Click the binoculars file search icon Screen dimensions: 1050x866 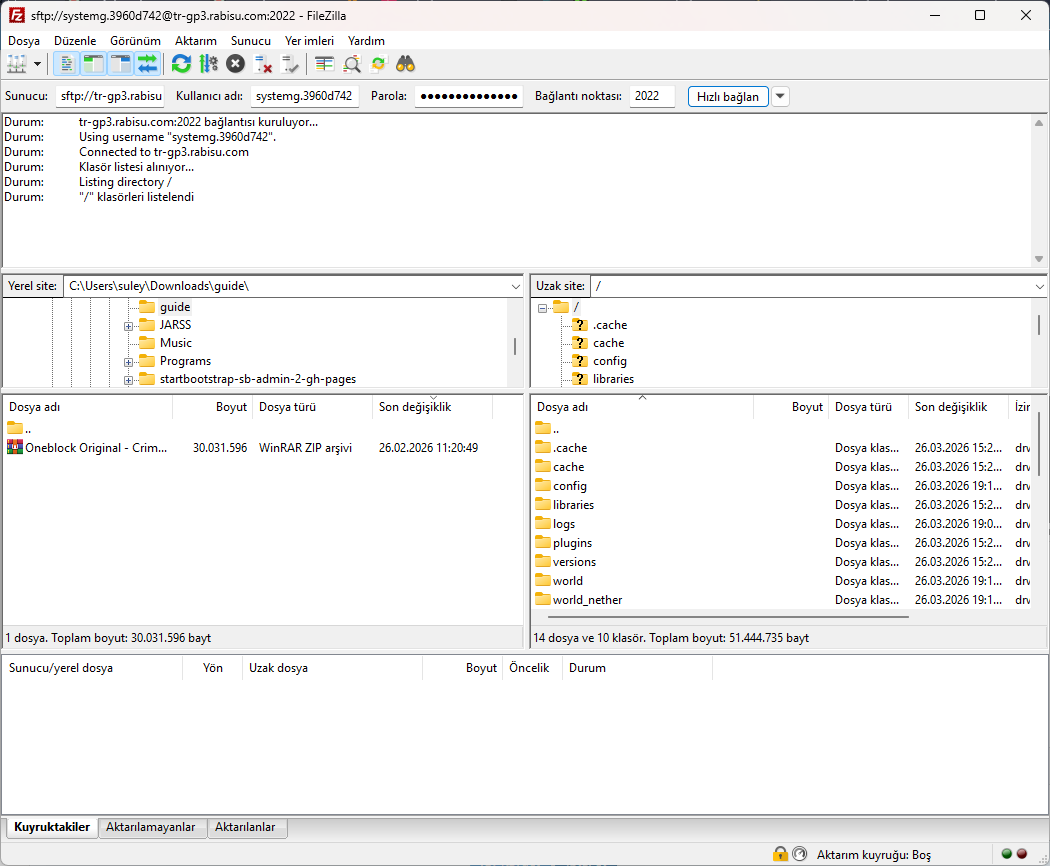point(405,64)
